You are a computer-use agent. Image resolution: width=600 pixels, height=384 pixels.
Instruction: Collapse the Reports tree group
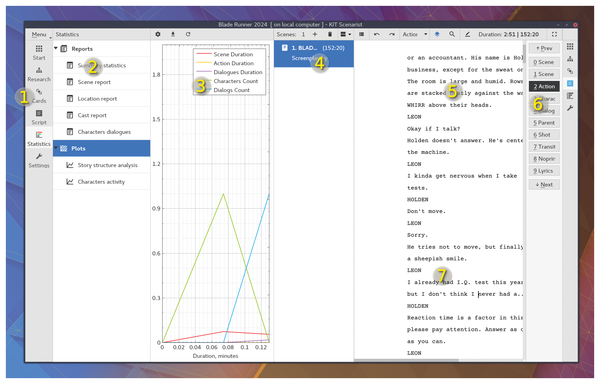click(56, 48)
